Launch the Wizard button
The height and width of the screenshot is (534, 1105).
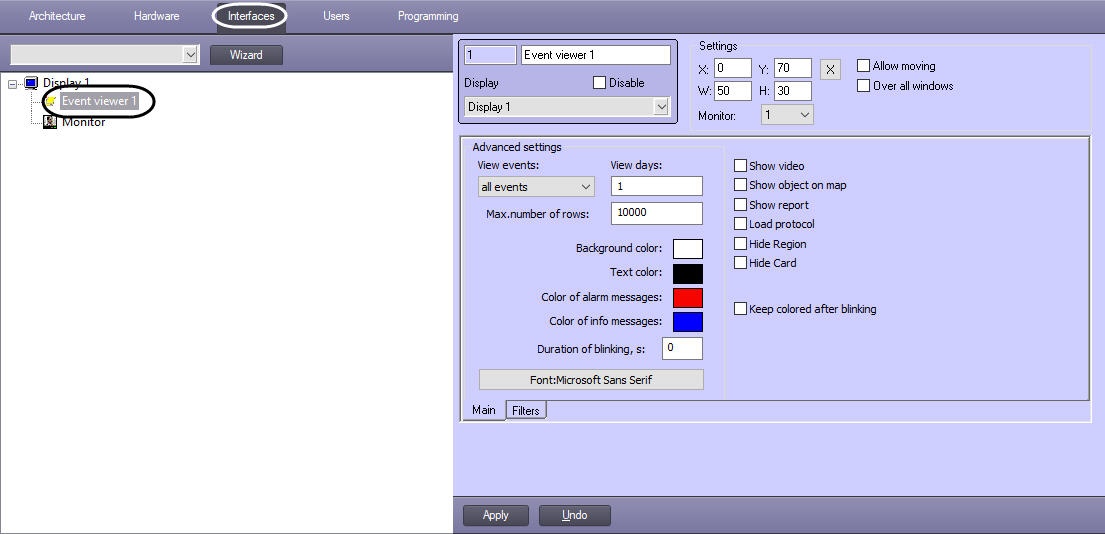tap(246, 55)
